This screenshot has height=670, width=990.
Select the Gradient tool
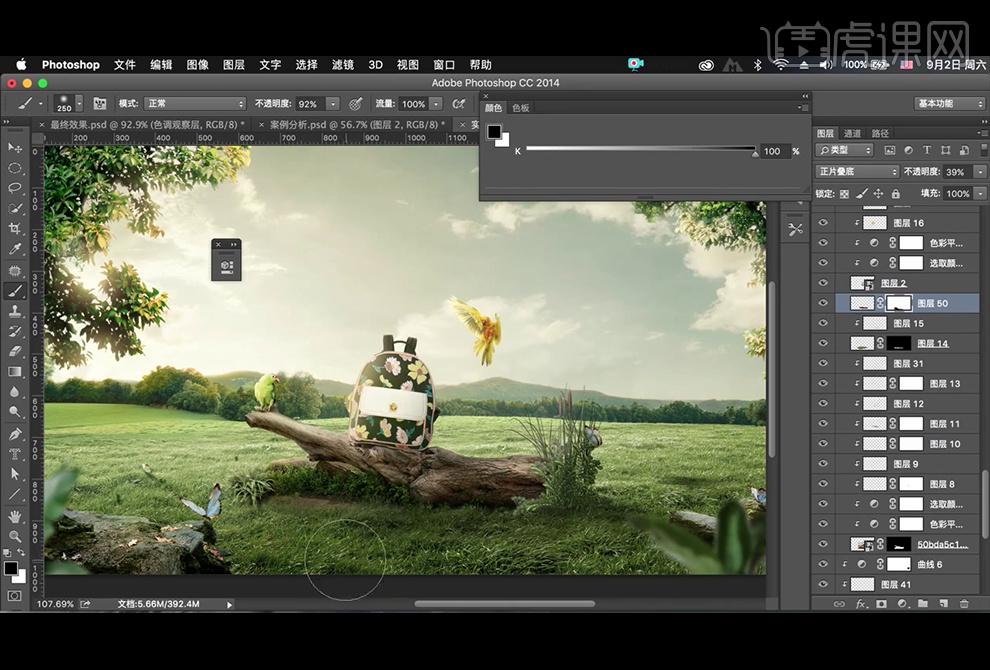pyautogui.click(x=15, y=371)
